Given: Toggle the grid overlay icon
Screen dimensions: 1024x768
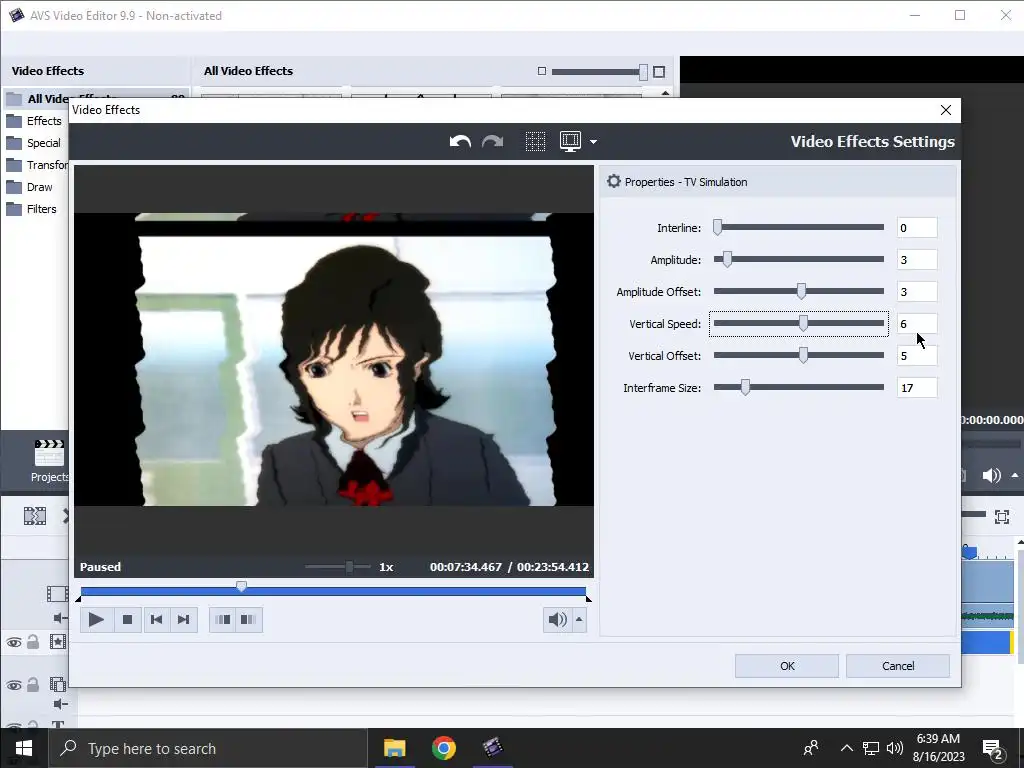Looking at the screenshot, I should [535, 142].
